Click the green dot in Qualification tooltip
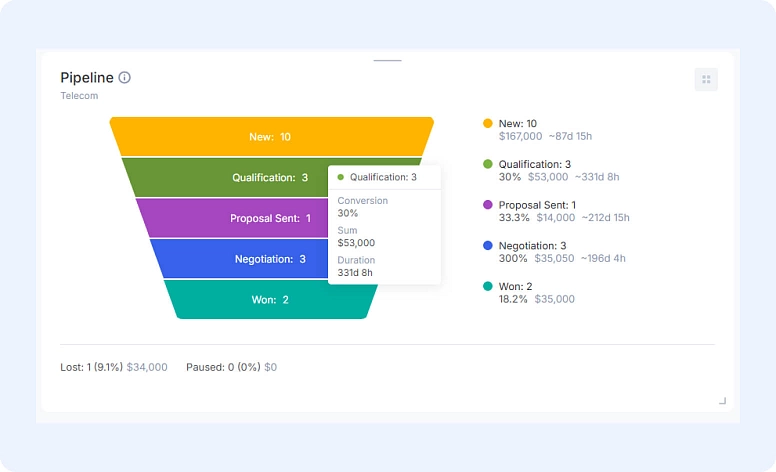Viewport: 776px width, 472px height. click(x=341, y=177)
